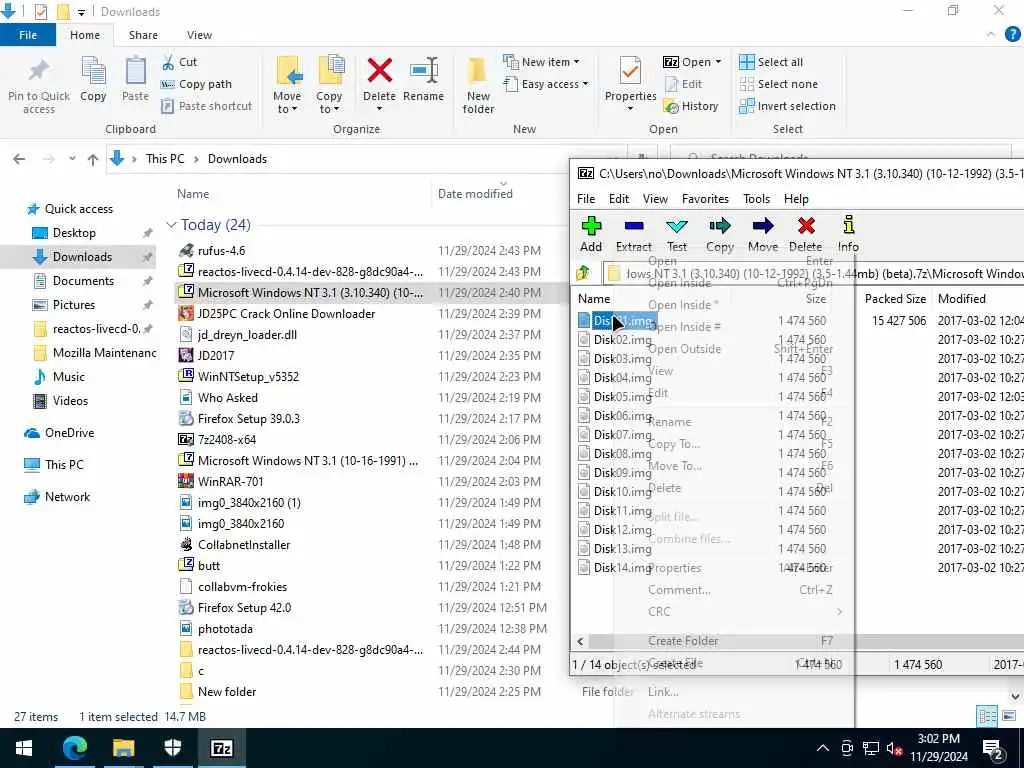Image resolution: width=1024 pixels, height=768 pixels.
Task: Click the 7-Zip Test toolbar icon
Action: [677, 226]
